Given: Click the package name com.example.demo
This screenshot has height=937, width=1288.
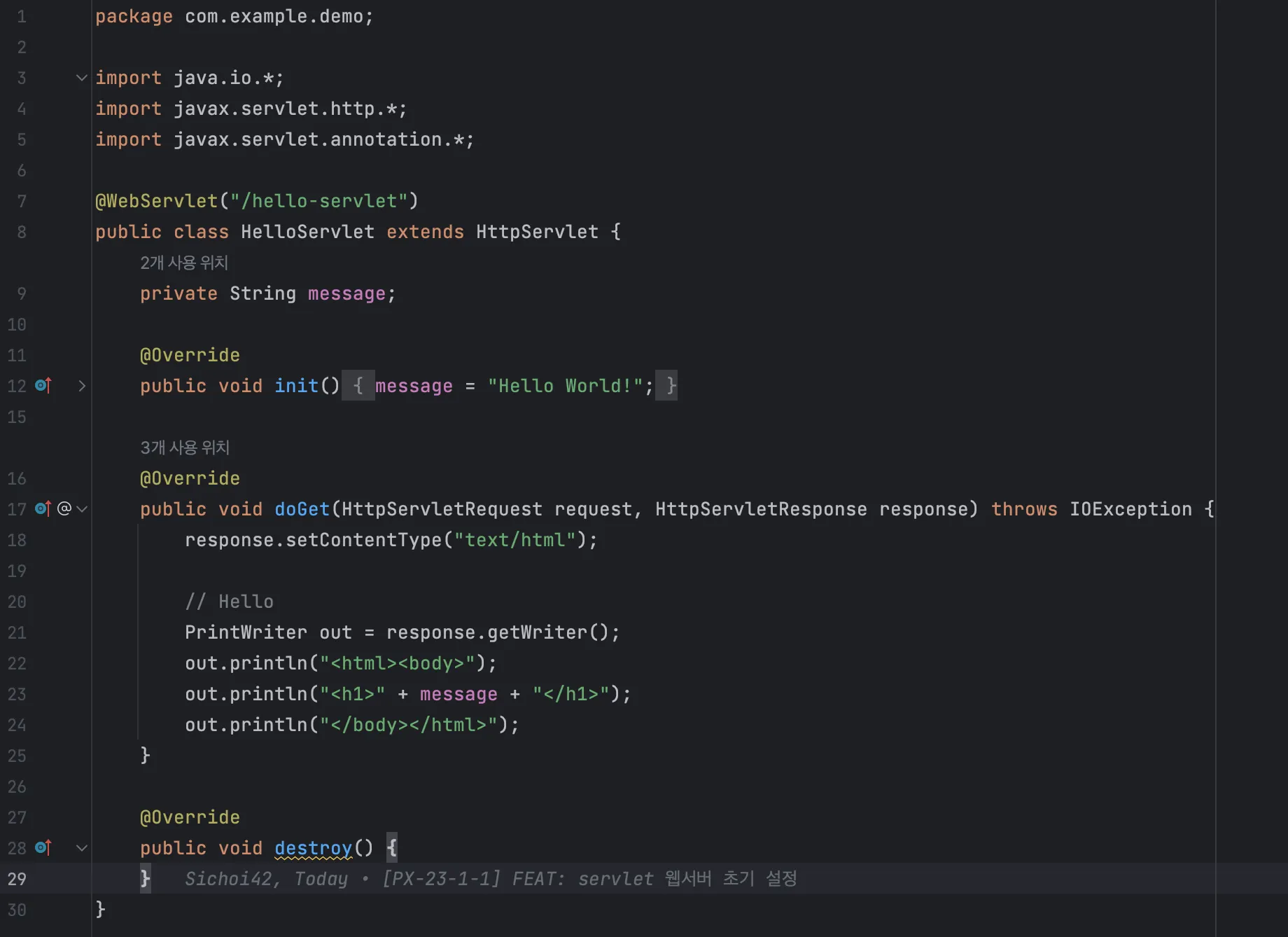Looking at the screenshot, I should pyautogui.click(x=274, y=16).
